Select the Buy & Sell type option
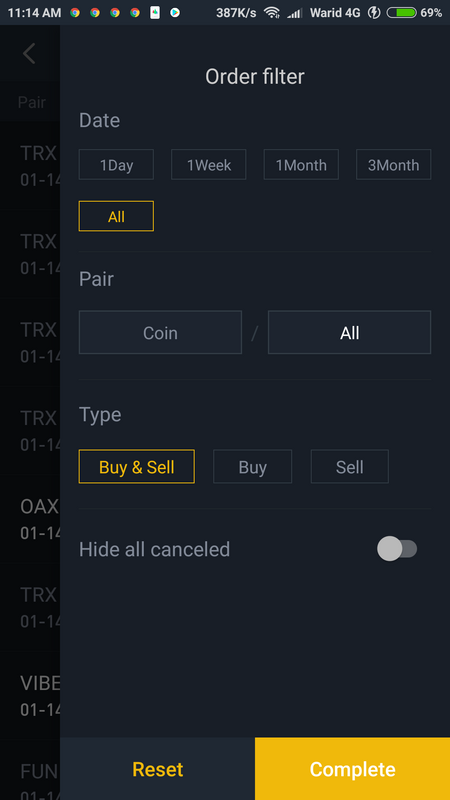 click(137, 466)
